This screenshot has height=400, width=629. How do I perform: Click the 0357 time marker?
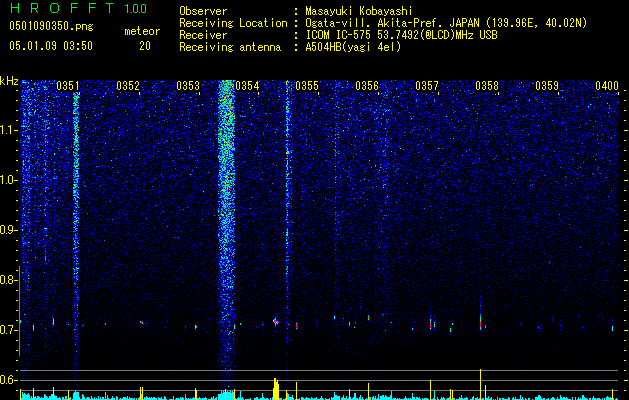click(x=427, y=86)
